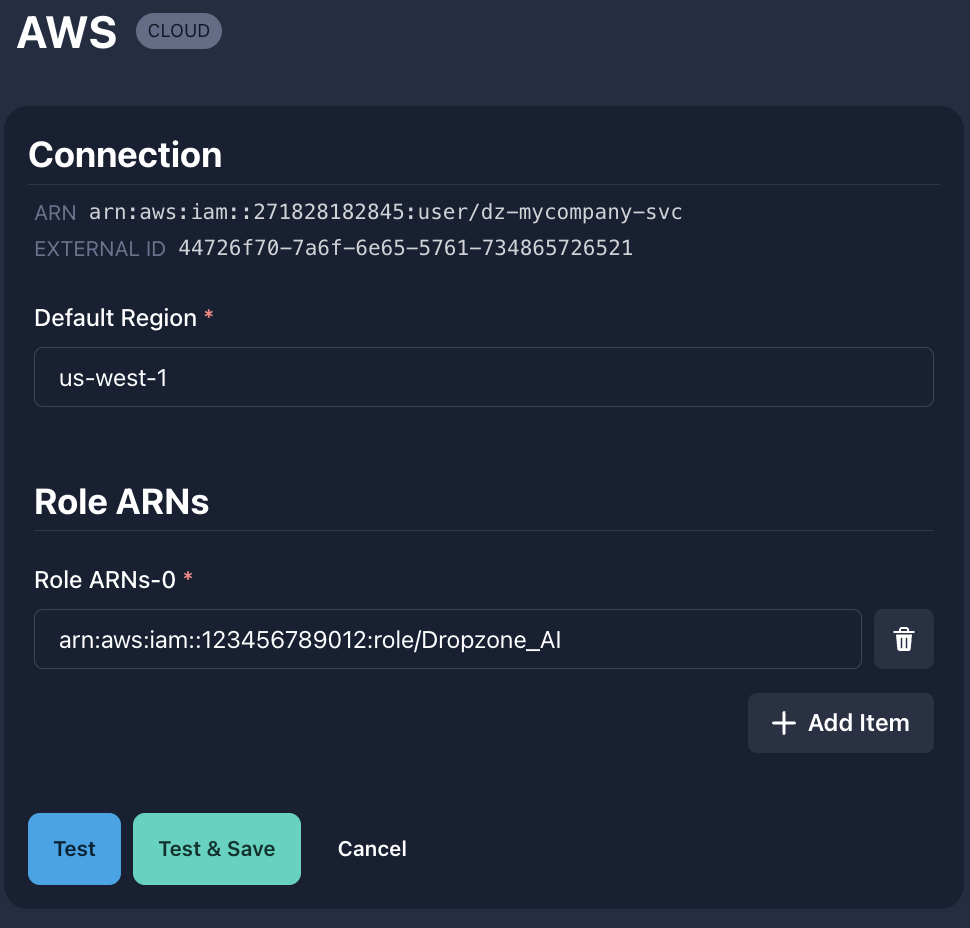The width and height of the screenshot is (970, 928).
Task: Click the AWS page title
Action: [68, 33]
